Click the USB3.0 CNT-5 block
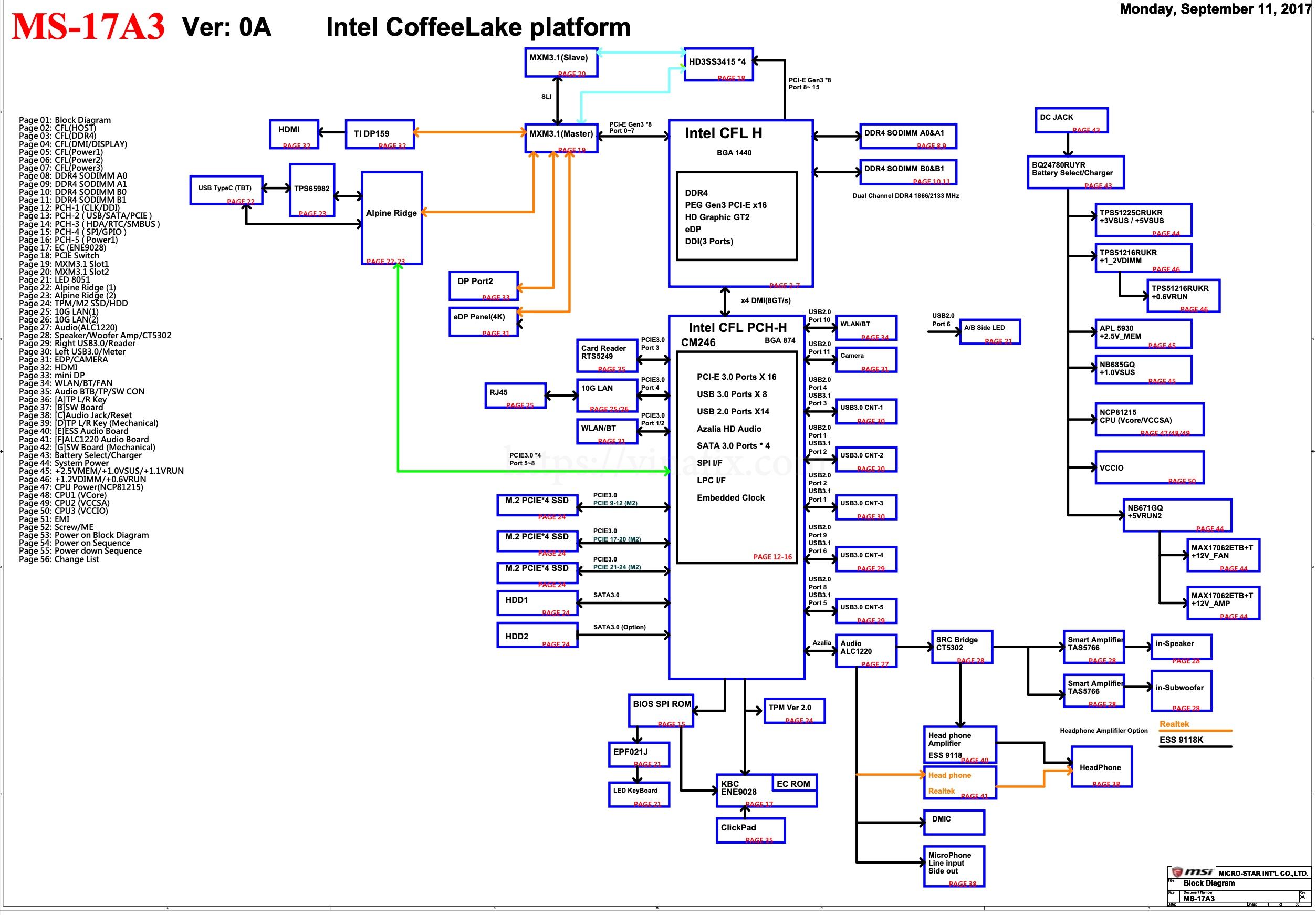Viewport: 1316px width, 915px height. pyautogui.click(x=866, y=610)
